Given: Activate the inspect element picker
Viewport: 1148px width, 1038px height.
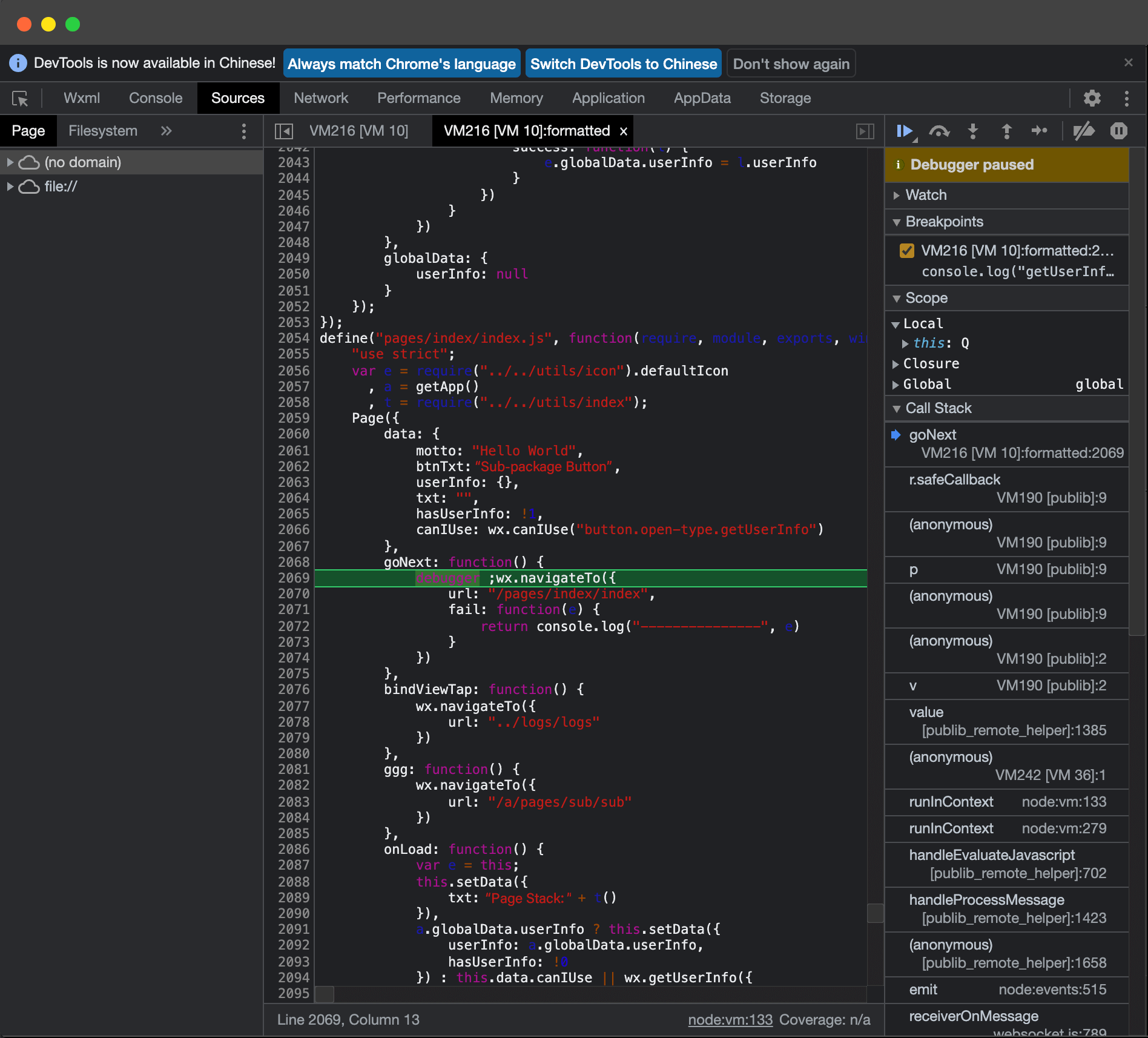Looking at the screenshot, I should click(x=20, y=98).
